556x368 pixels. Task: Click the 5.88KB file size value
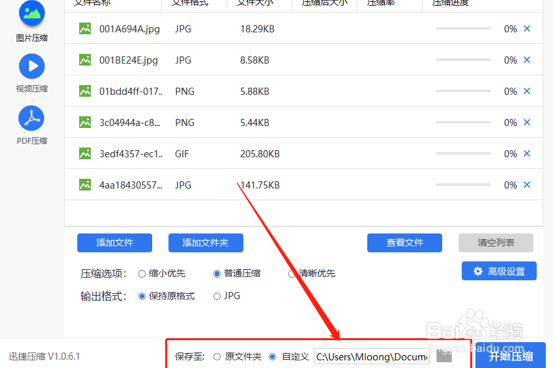point(255,91)
